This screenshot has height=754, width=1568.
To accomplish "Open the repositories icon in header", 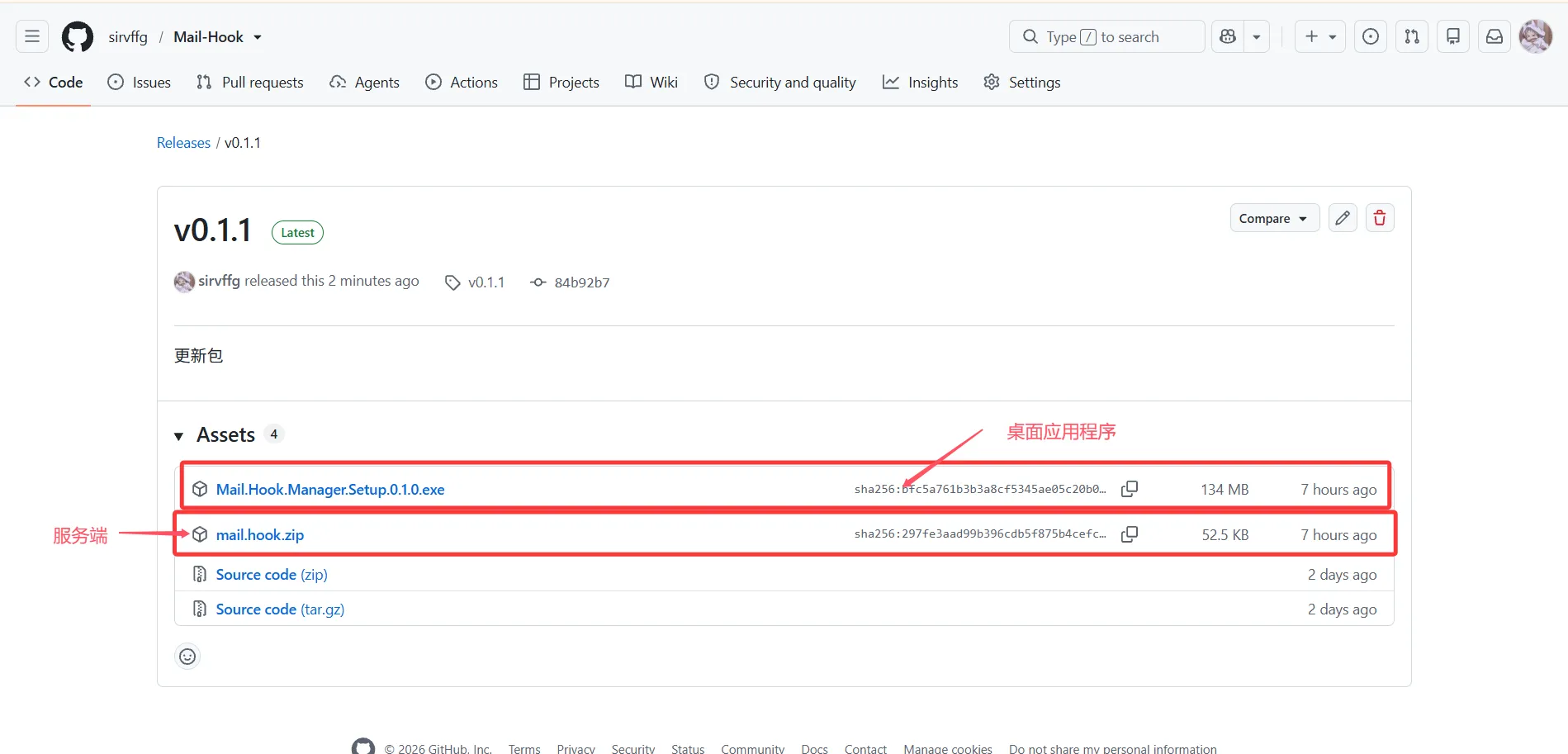I will point(1453,36).
